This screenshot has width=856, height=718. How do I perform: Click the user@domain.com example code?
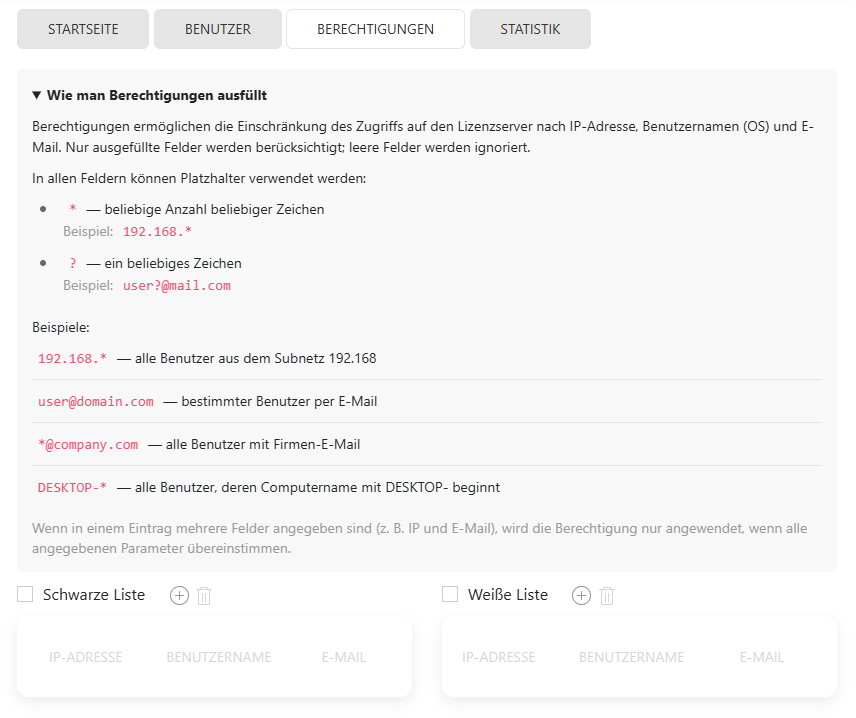(96, 401)
